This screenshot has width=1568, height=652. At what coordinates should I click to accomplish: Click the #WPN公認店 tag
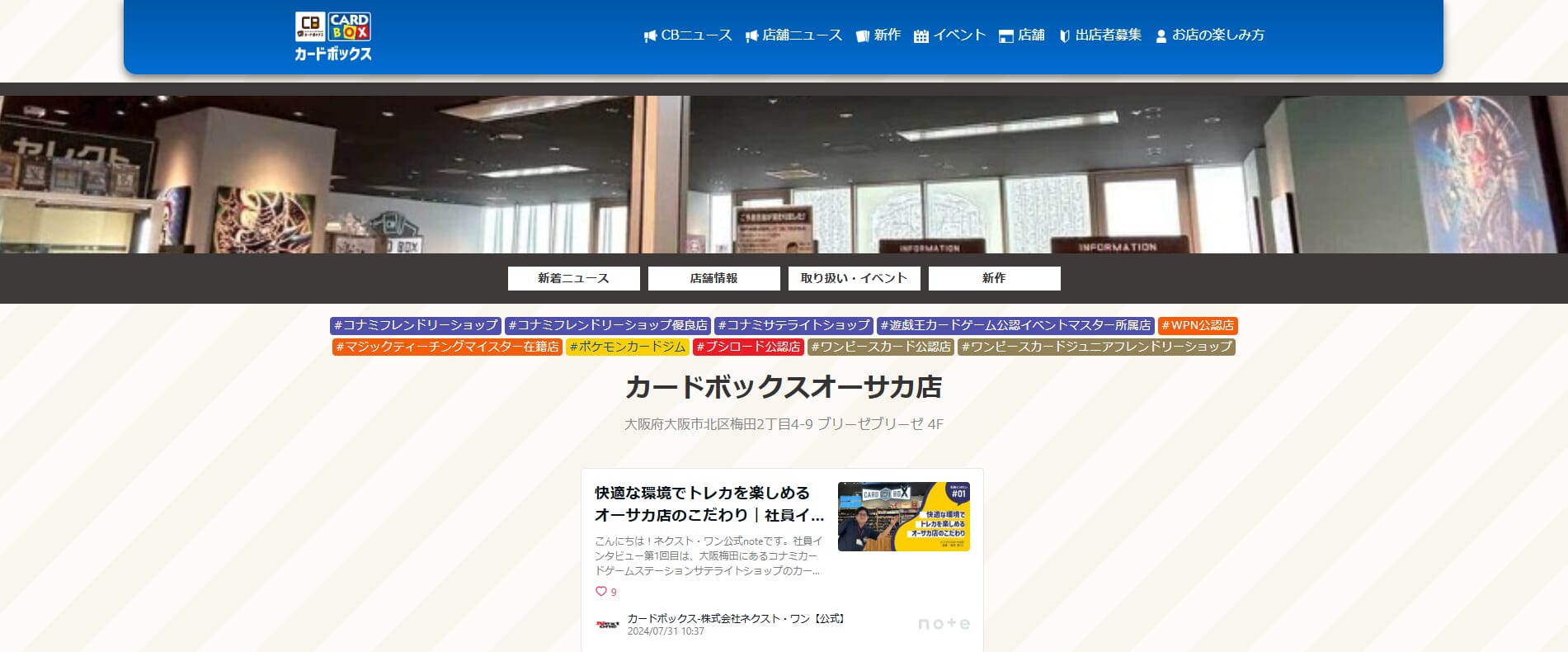1198,325
